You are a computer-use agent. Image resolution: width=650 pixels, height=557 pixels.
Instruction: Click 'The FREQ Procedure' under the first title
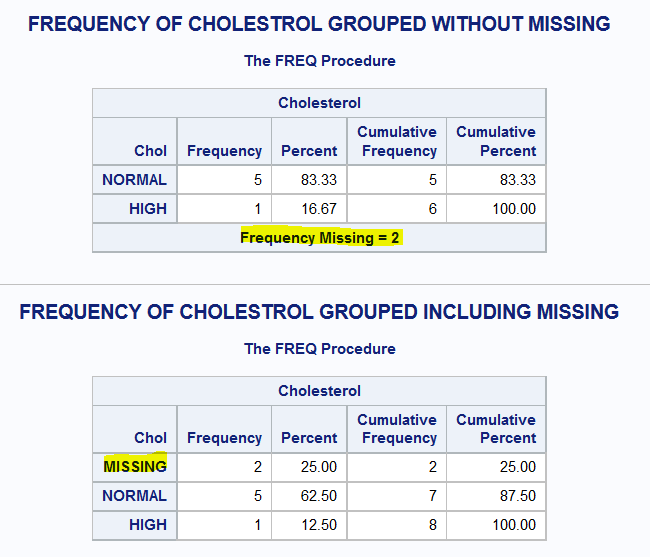319,61
